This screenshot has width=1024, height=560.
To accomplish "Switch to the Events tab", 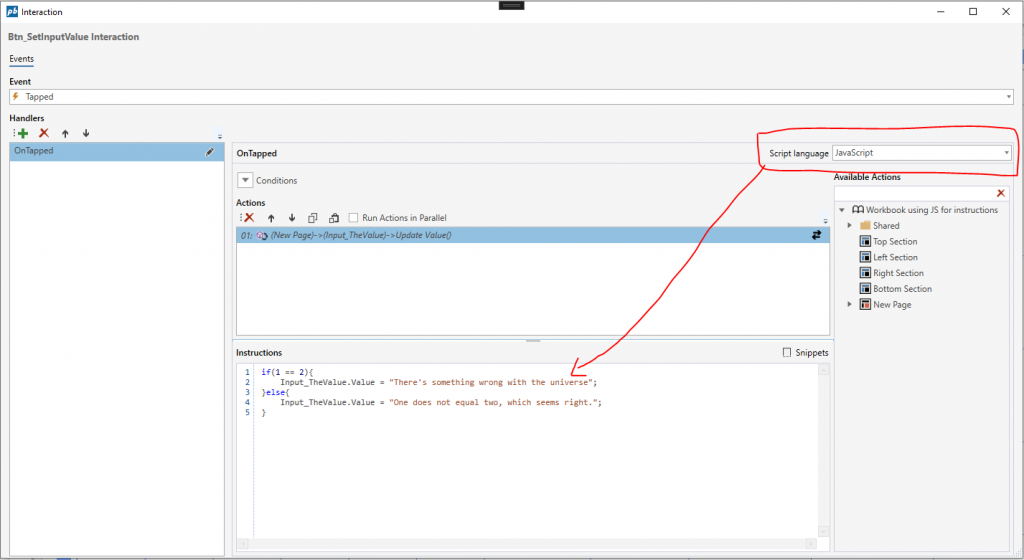I will pos(22,59).
